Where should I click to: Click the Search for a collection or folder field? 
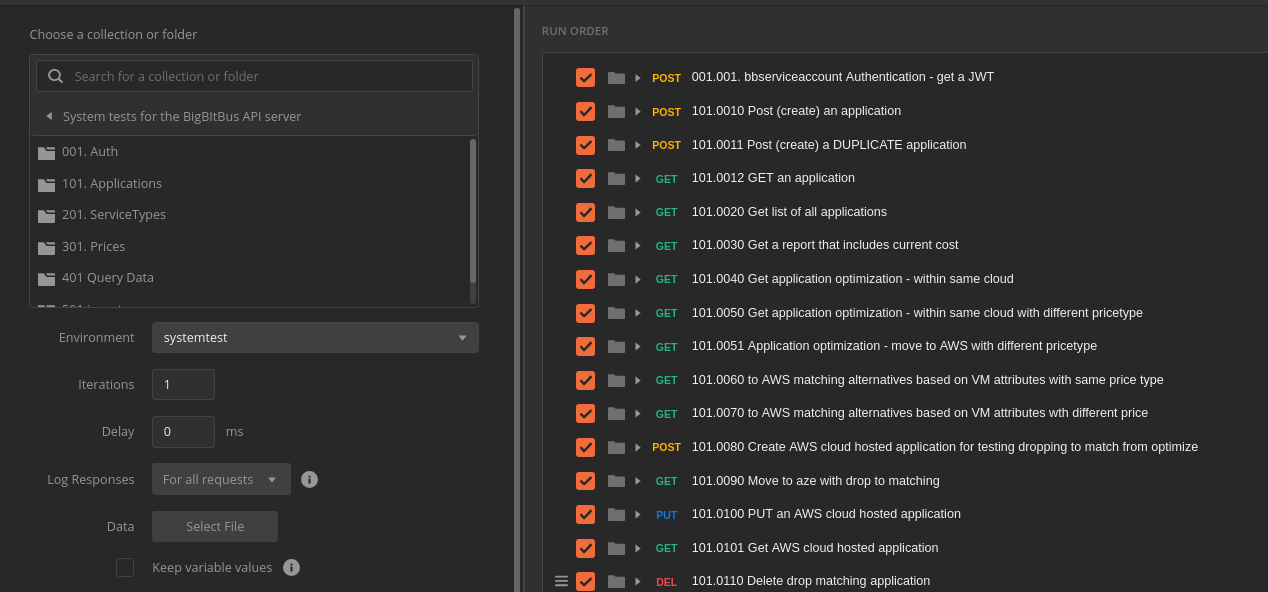click(254, 76)
